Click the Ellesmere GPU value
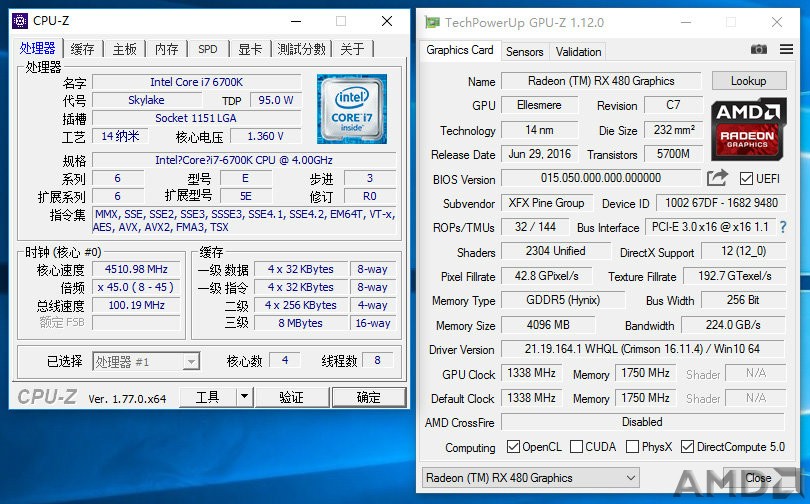The image size is (810, 504). click(x=539, y=105)
